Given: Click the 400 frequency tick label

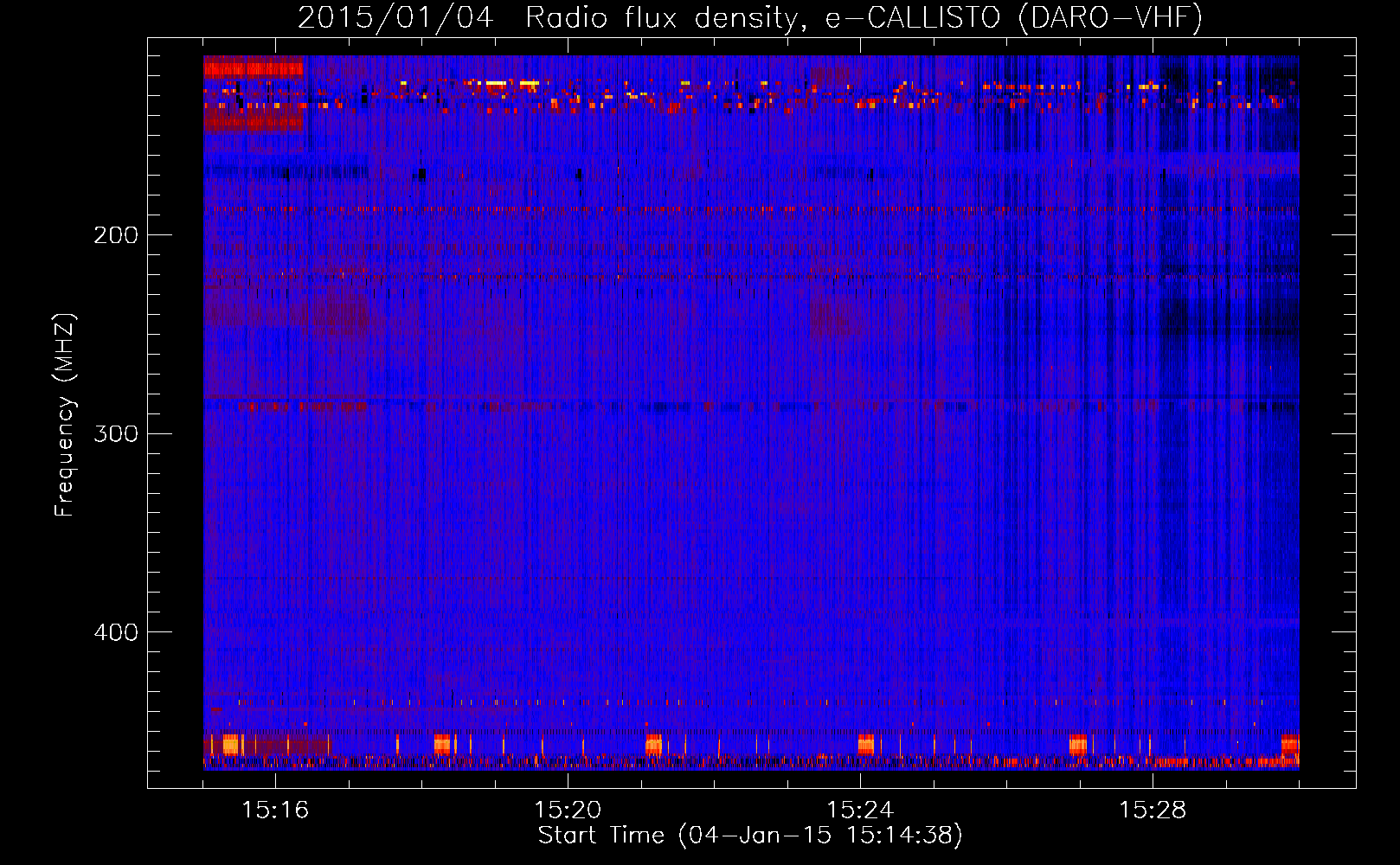Looking at the screenshot, I should tap(115, 632).
